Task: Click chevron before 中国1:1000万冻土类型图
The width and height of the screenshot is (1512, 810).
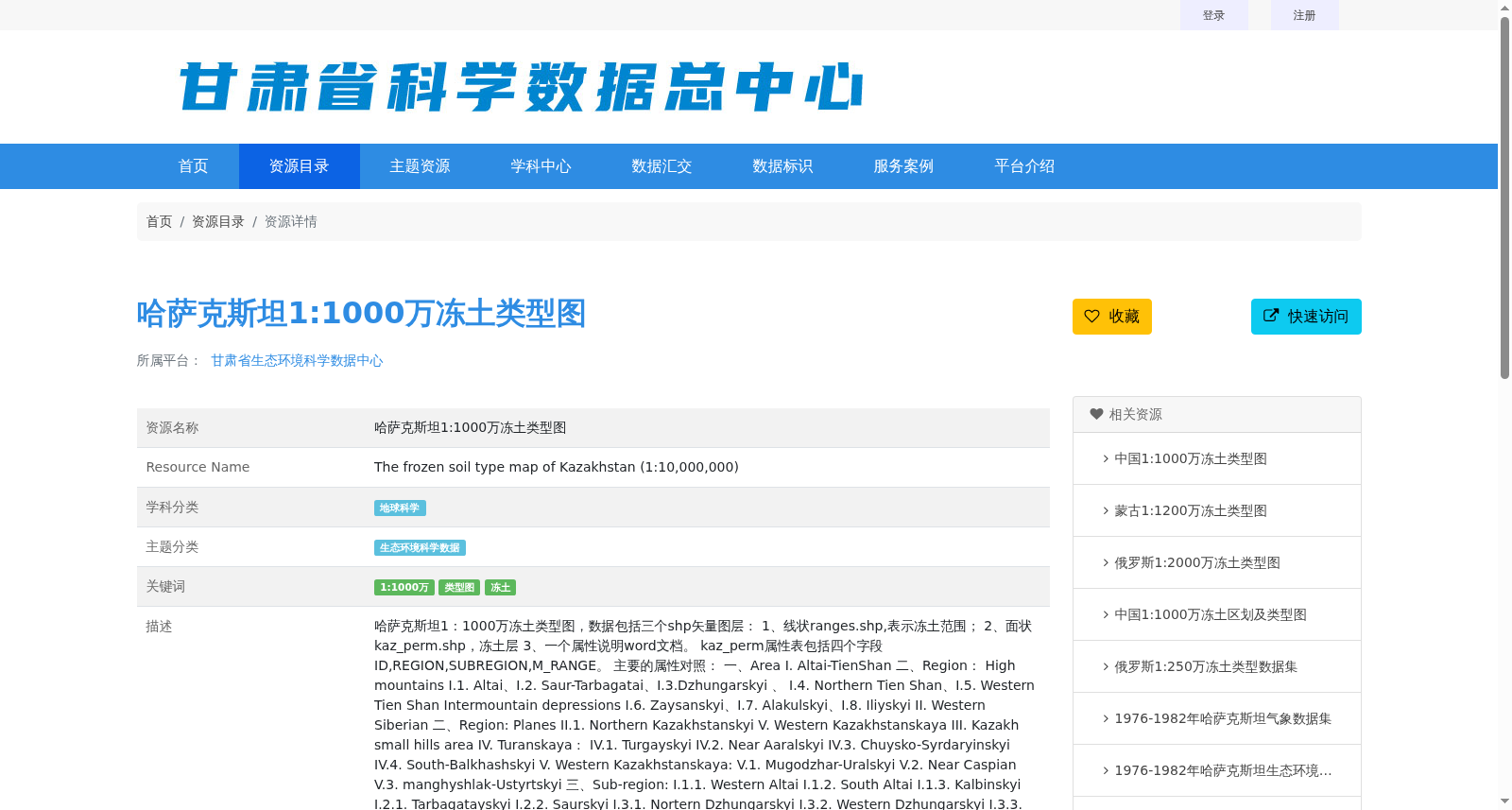Action: pyautogui.click(x=1106, y=458)
